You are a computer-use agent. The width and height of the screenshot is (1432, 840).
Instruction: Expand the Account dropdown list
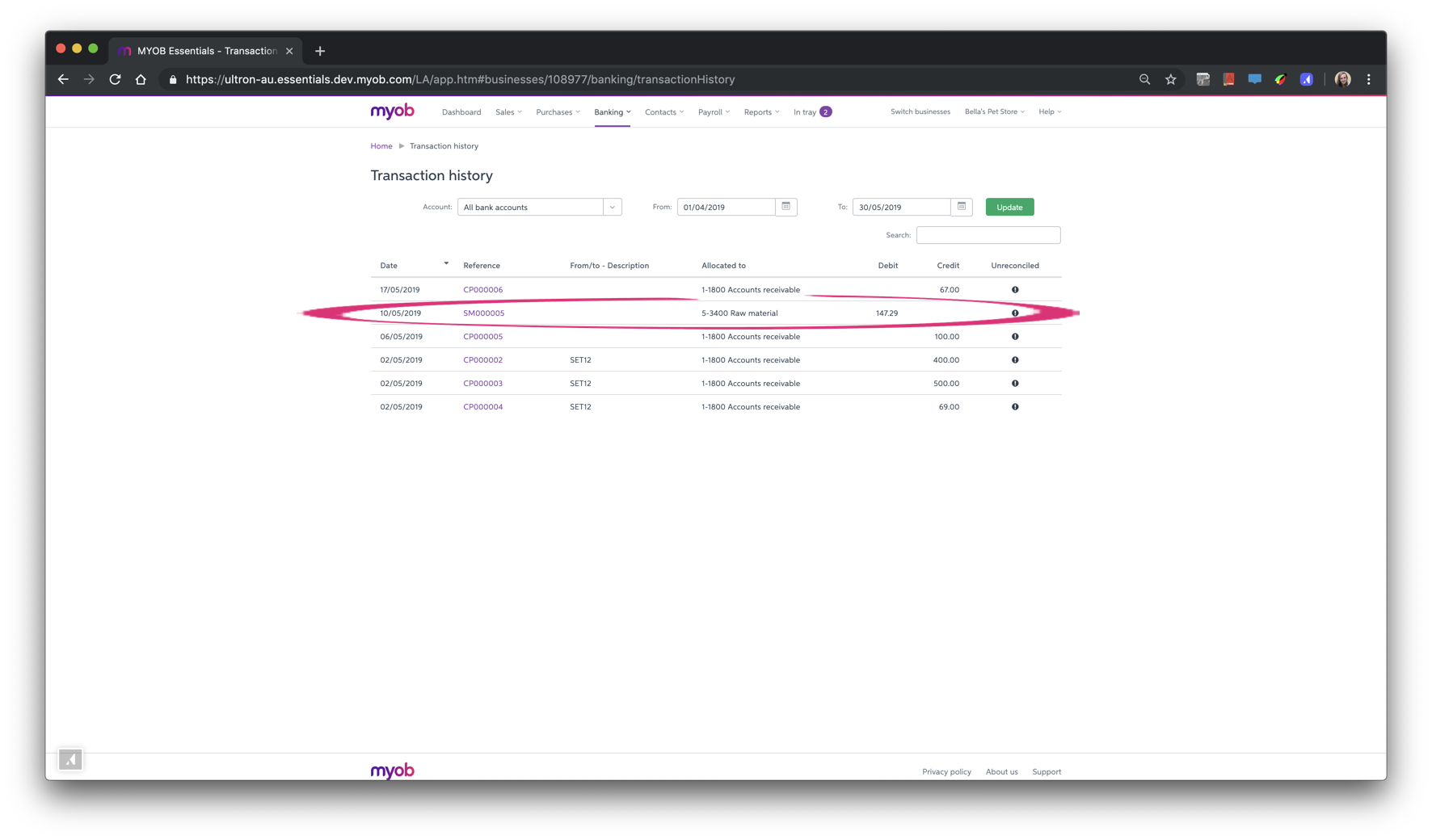click(612, 208)
